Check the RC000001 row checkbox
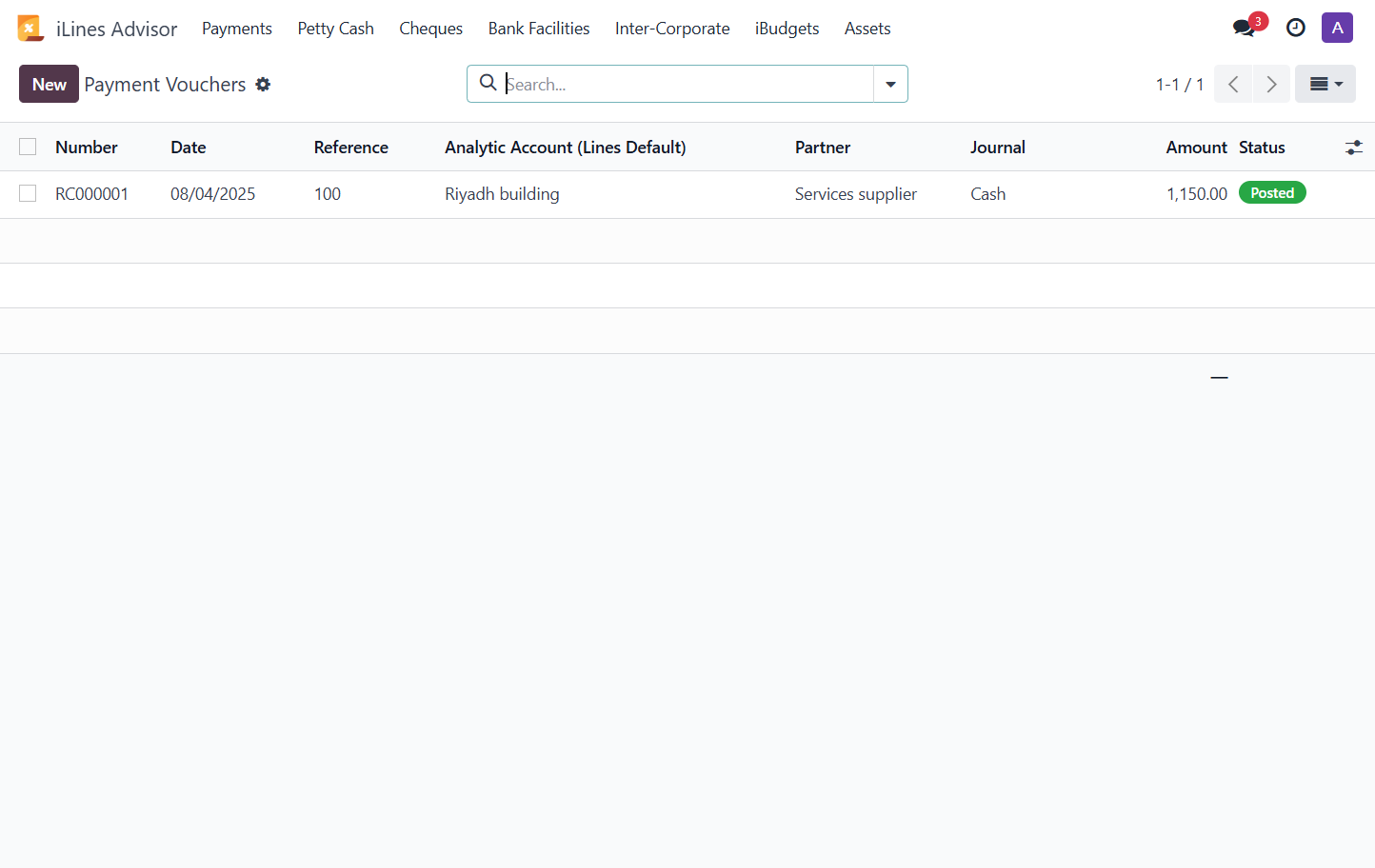The height and width of the screenshot is (868, 1375). (x=28, y=193)
